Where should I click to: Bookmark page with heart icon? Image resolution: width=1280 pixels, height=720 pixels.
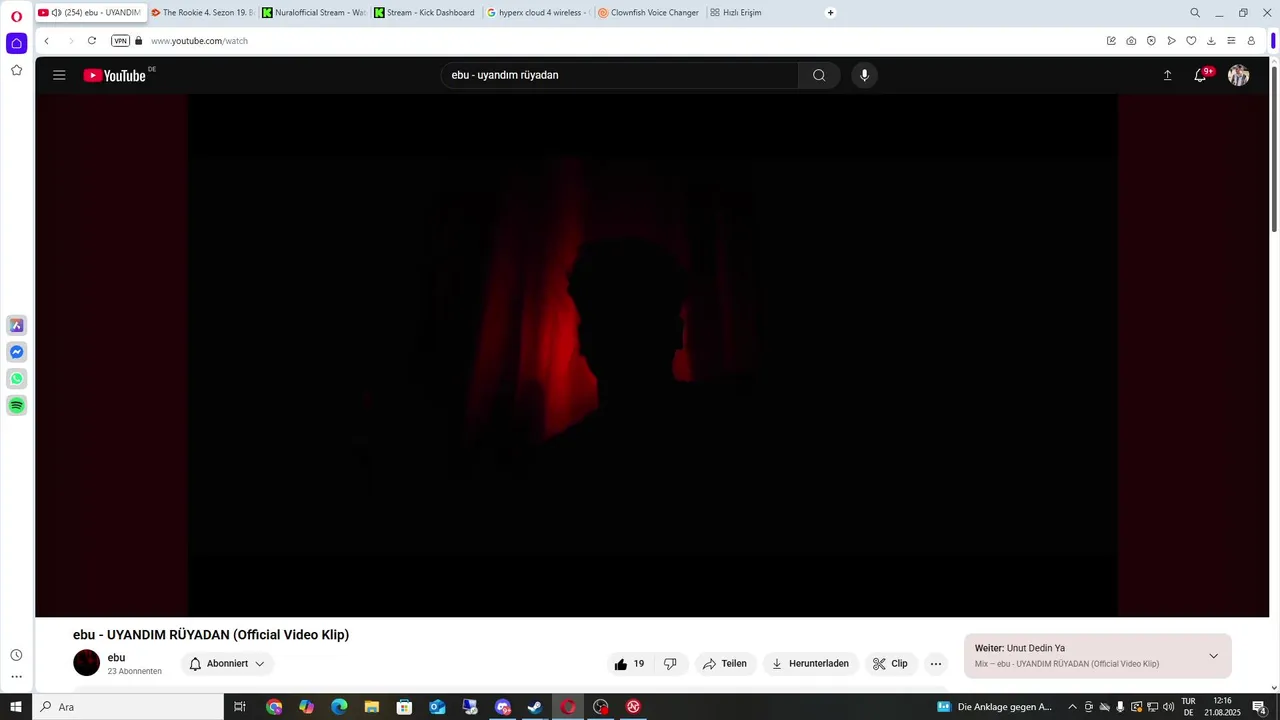point(1191,41)
